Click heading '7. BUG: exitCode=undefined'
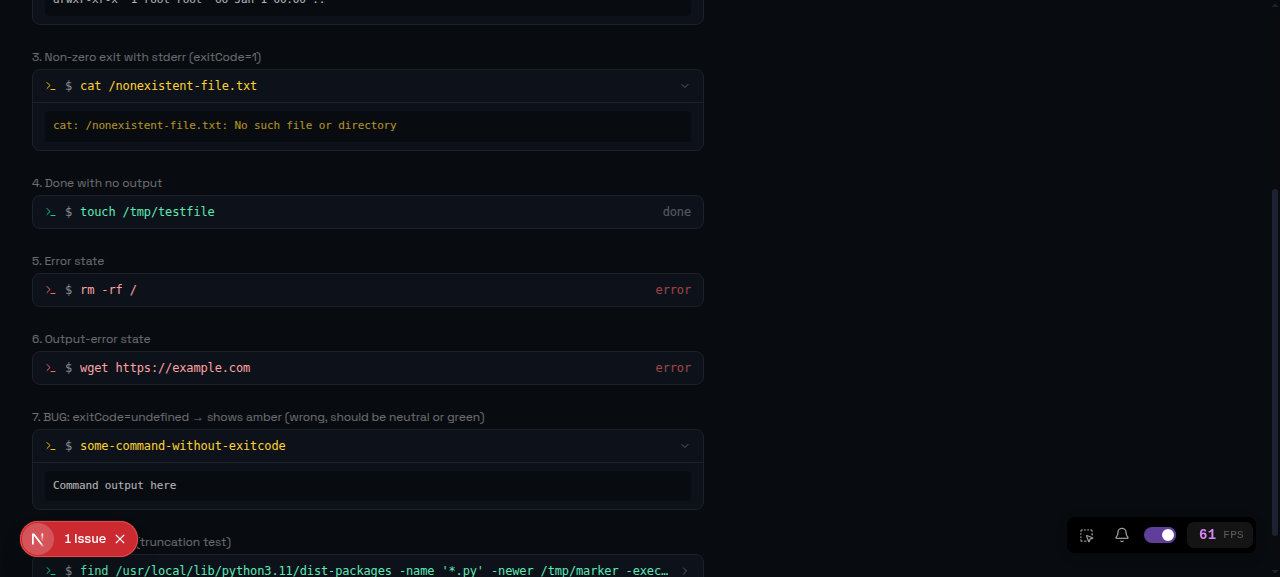The width and height of the screenshot is (1280, 577). [x=258, y=417]
